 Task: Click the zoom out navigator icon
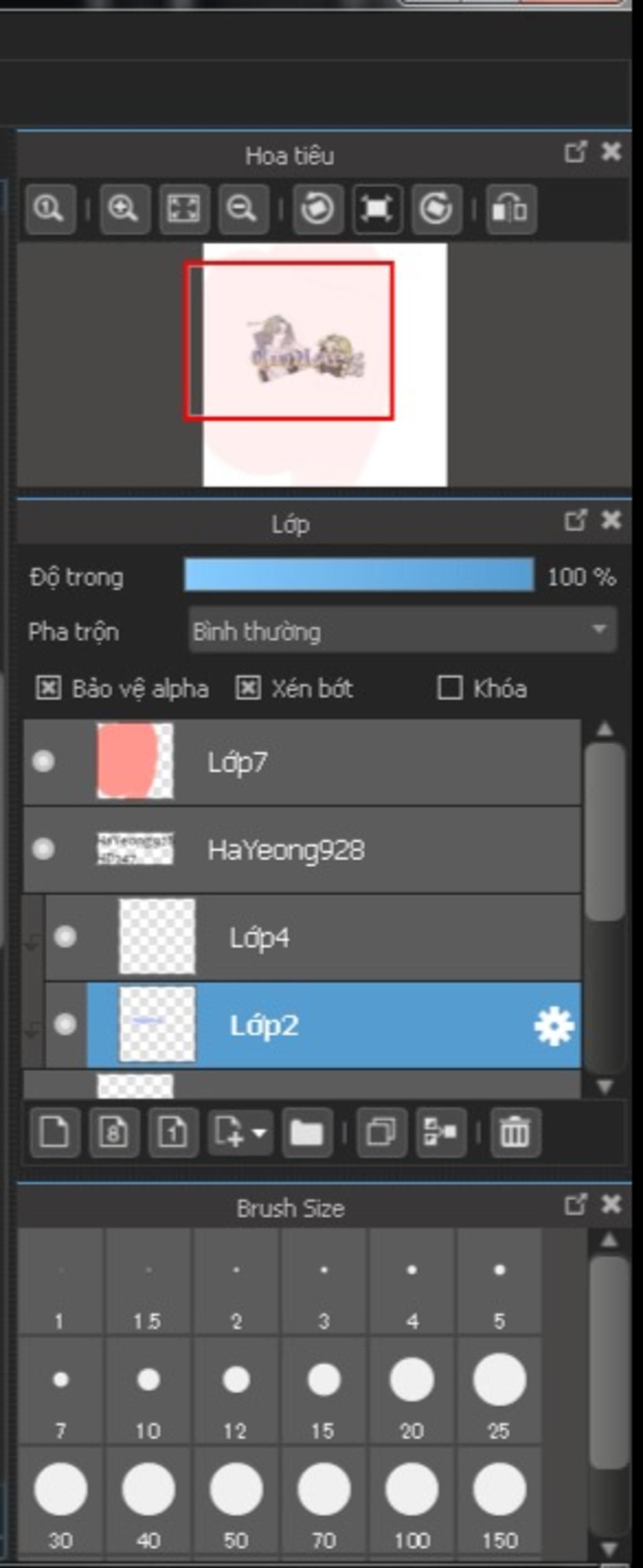point(242,208)
